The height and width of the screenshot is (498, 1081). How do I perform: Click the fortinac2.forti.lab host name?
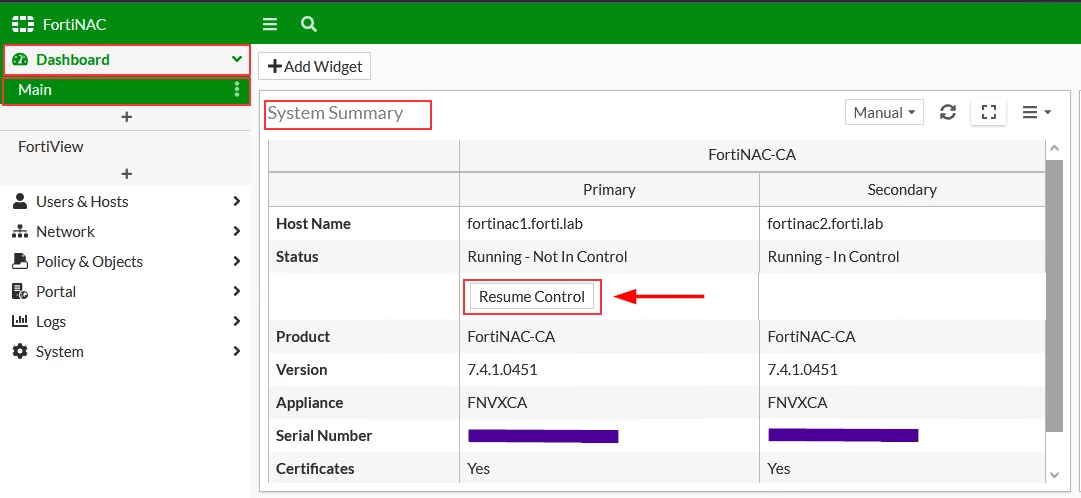[825, 223]
